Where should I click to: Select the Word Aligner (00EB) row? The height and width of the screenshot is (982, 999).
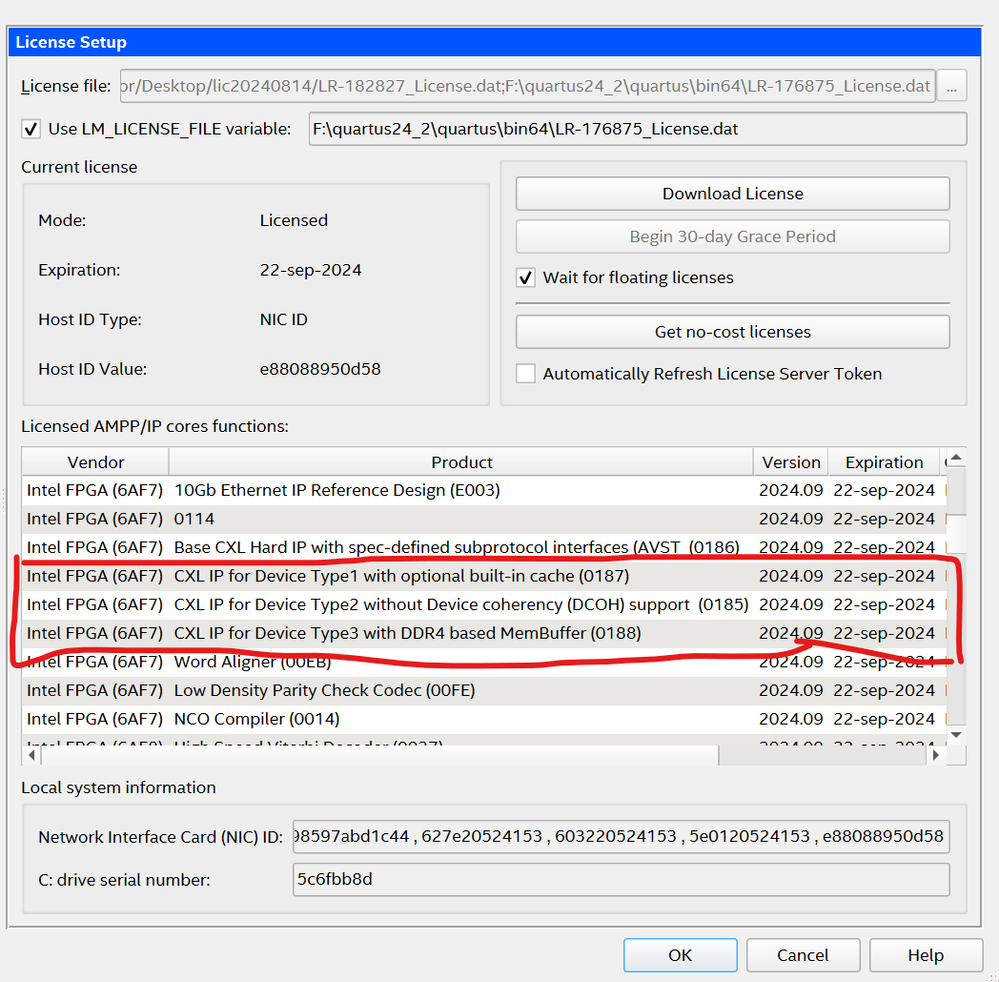pos(484,662)
